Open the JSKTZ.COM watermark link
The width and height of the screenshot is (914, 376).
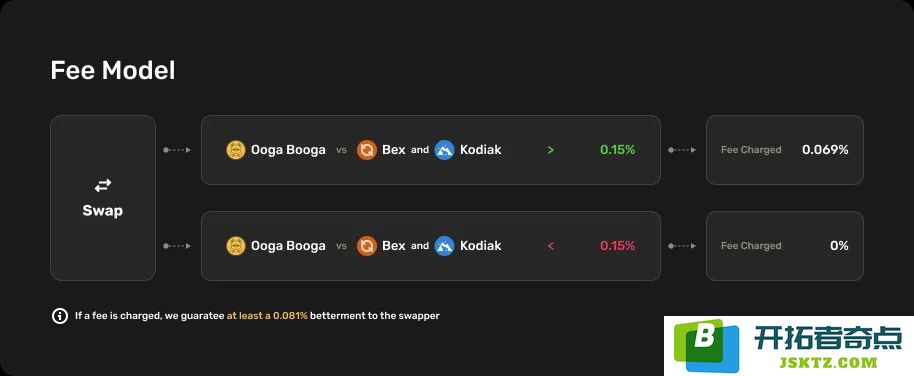coord(828,362)
